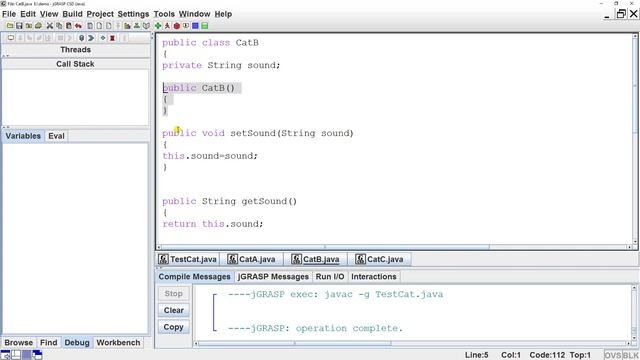Switch to the Find tab
The image size is (640, 360).
click(x=49, y=342)
